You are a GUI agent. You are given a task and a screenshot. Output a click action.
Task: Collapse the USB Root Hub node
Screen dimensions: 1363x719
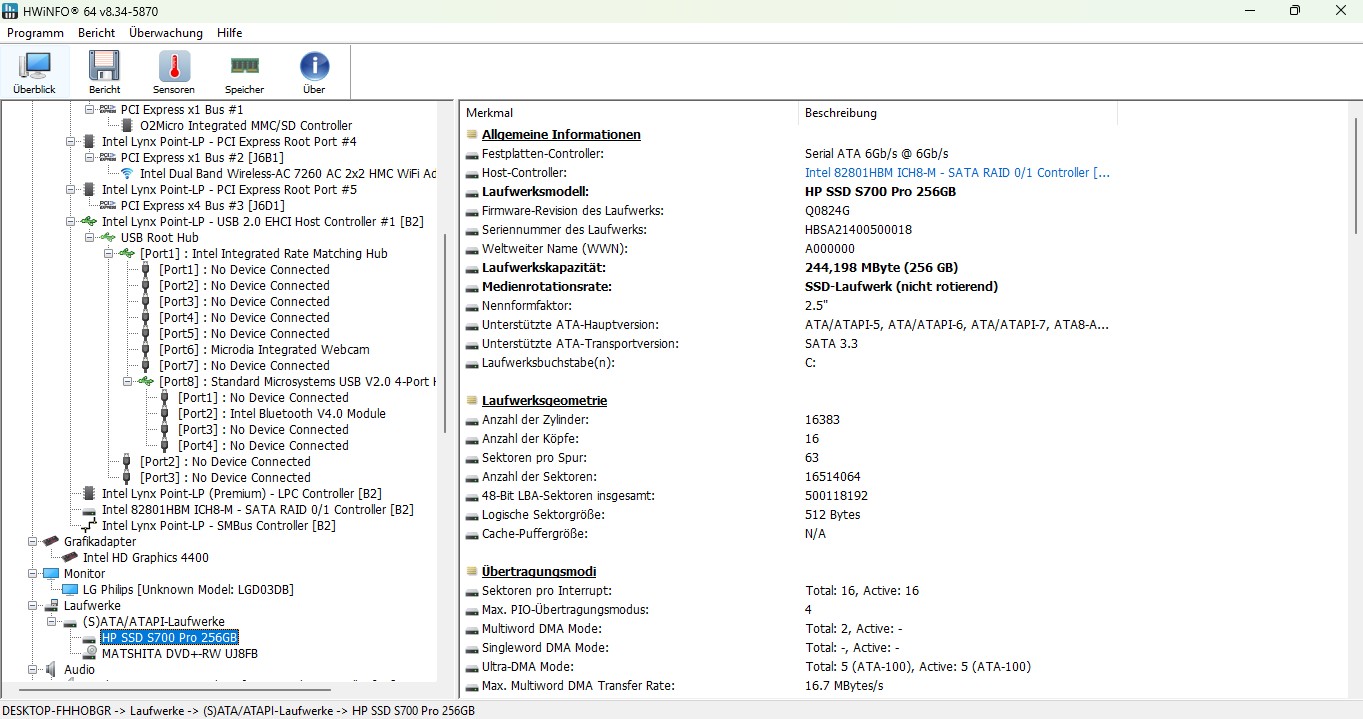coord(91,238)
